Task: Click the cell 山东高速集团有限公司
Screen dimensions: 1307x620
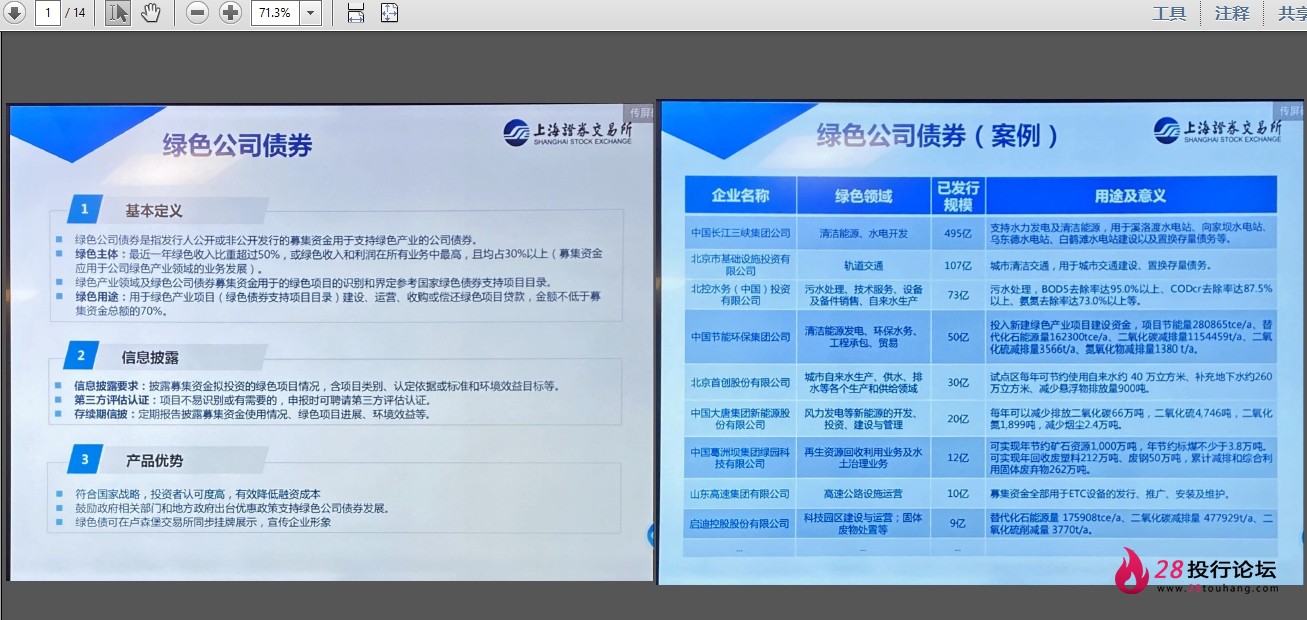Action: (x=740, y=493)
